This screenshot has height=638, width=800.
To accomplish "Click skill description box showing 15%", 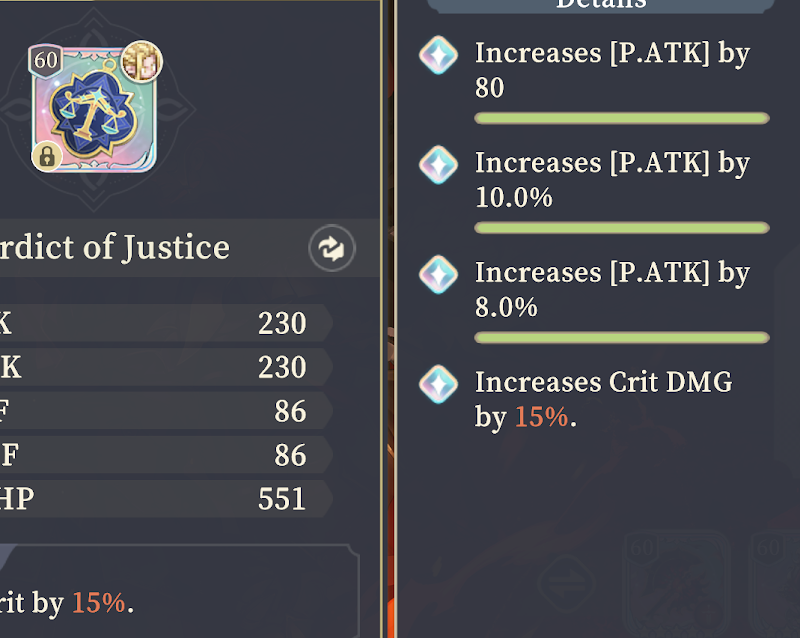I will (180, 591).
